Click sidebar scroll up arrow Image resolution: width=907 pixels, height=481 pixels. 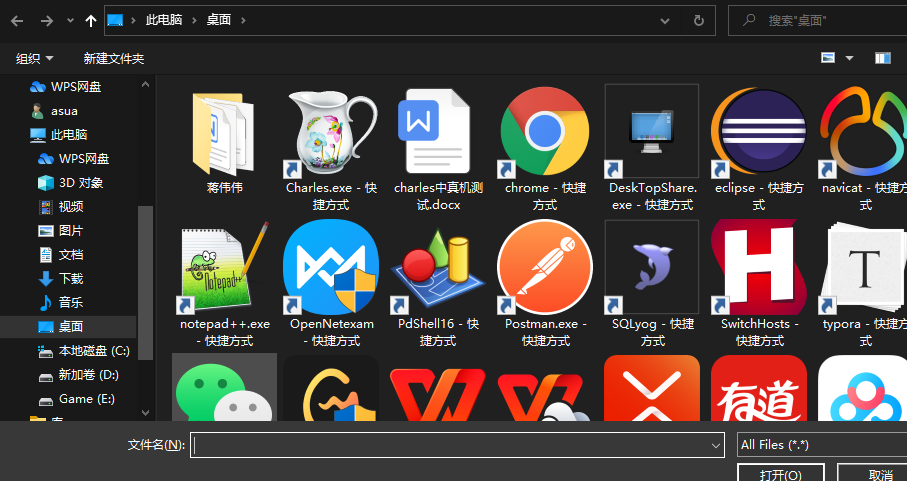tap(145, 84)
